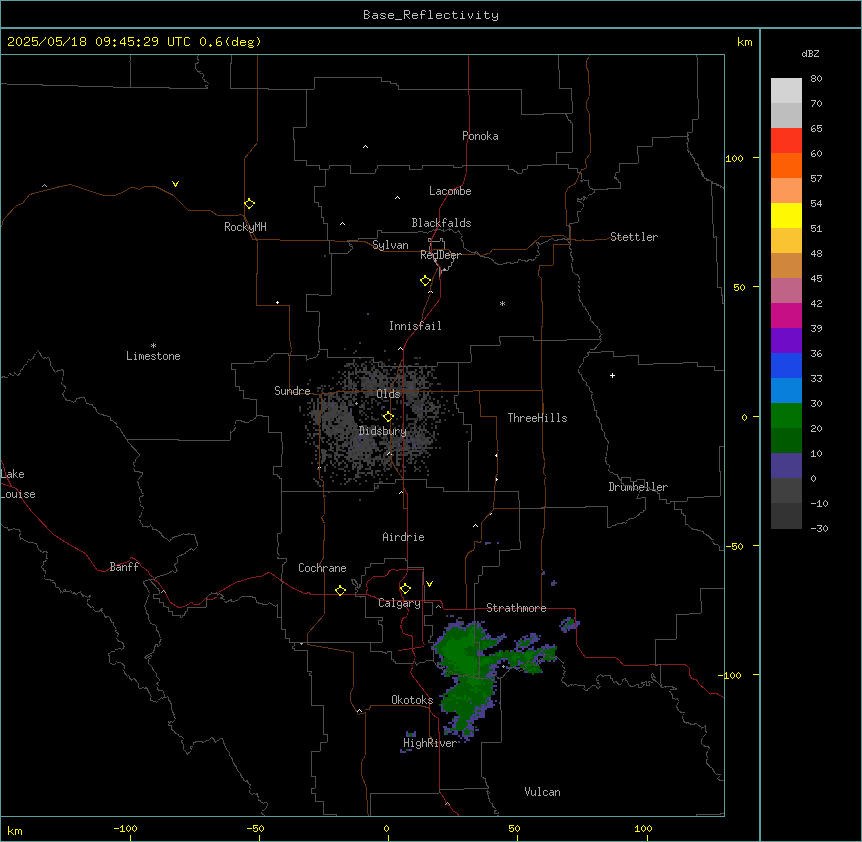The width and height of the screenshot is (862, 842).
Task: Click the white asterisk marker above Limestone
Action: pos(153,345)
